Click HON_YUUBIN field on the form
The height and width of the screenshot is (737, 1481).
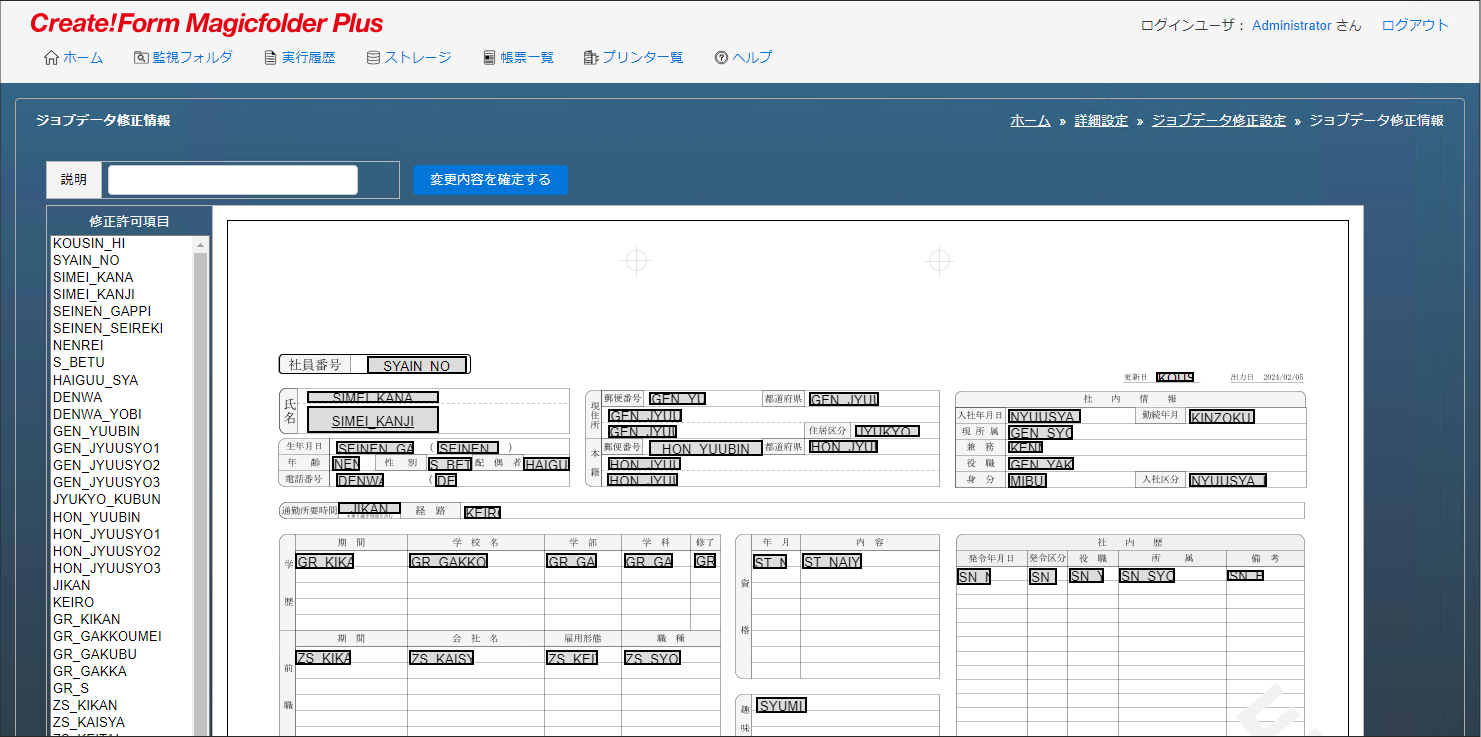click(x=705, y=448)
